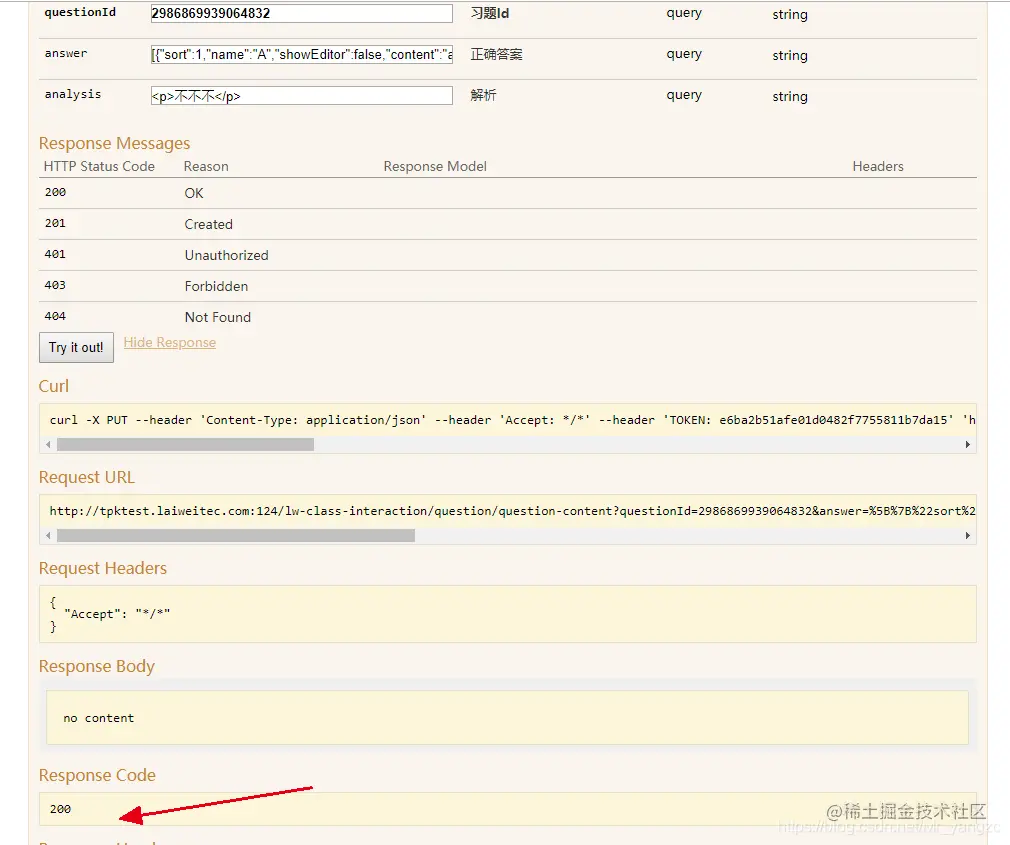Click the Request URL left scroll arrow

click(48, 535)
